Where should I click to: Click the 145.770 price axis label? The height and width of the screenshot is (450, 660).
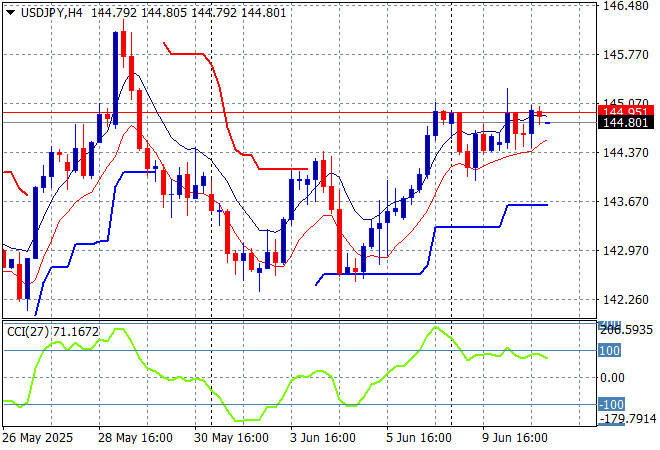tap(626, 55)
